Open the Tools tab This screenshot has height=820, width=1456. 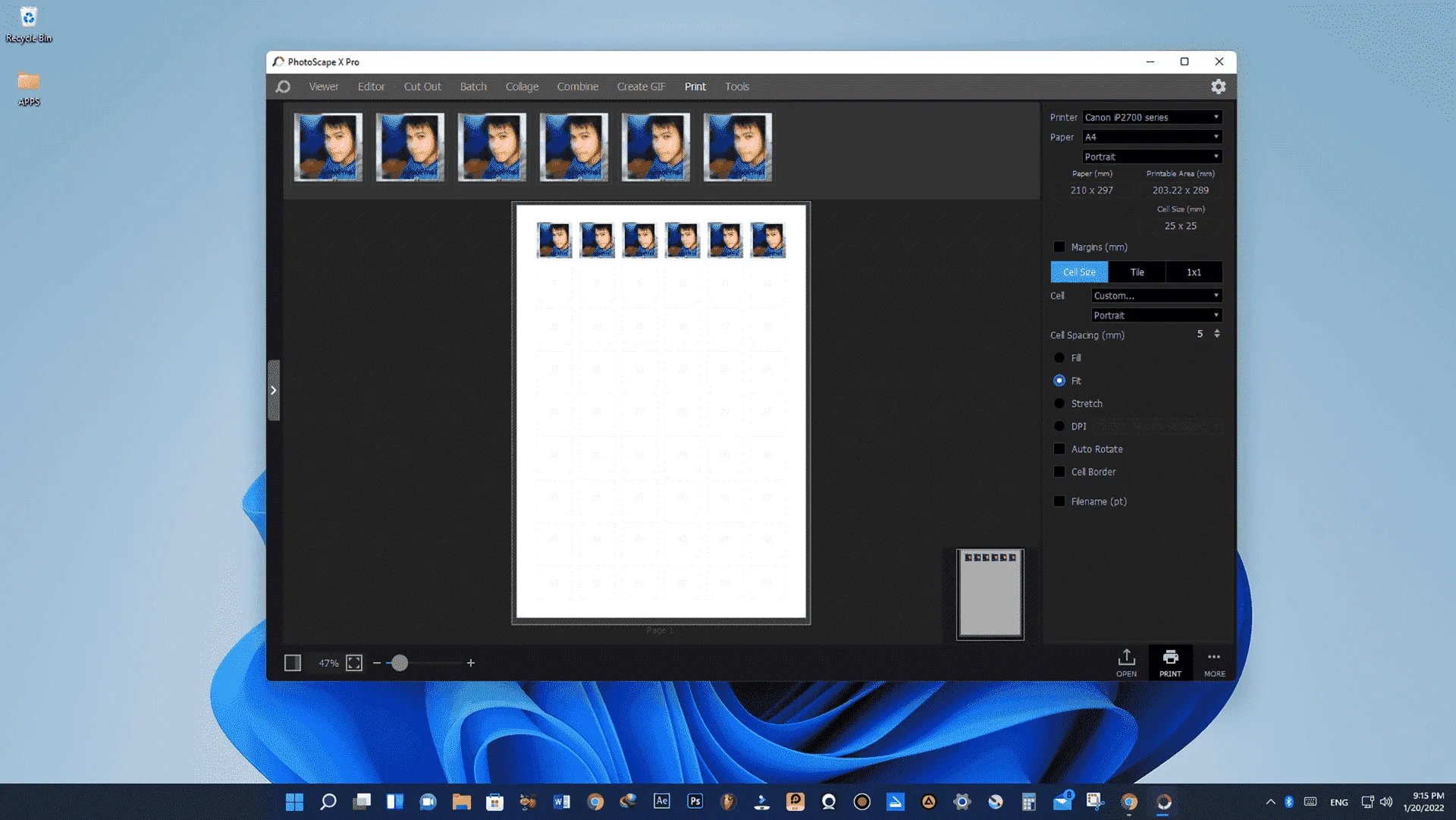[736, 86]
